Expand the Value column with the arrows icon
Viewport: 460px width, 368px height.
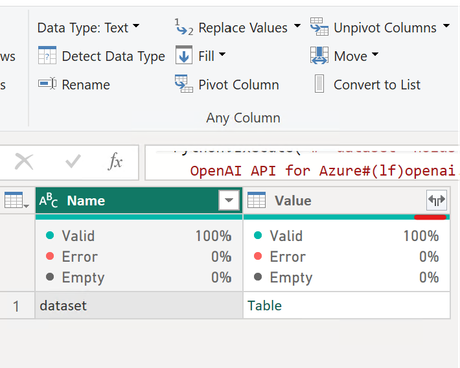click(x=437, y=200)
